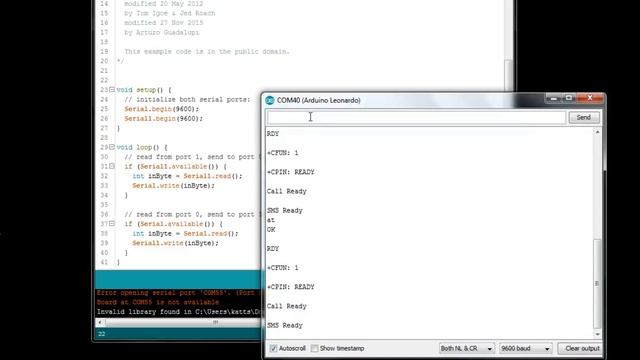Close the COM40 serial monitor window
This screenshot has height=360, width=640.
pyautogui.click(x=590, y=98)
